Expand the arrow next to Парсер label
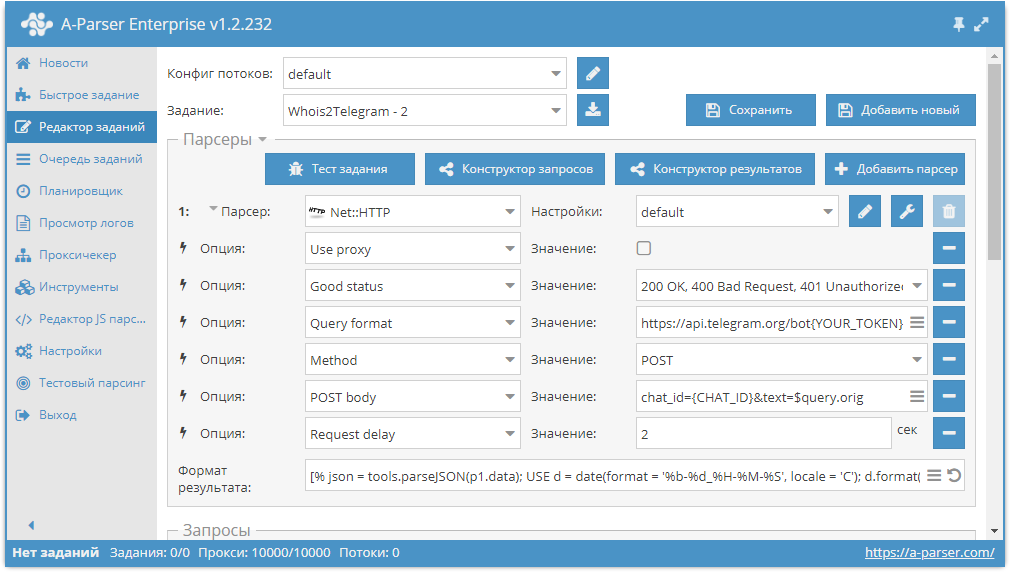The height and width of the screenshot is (572, 1010). click(x=213, y=208)
